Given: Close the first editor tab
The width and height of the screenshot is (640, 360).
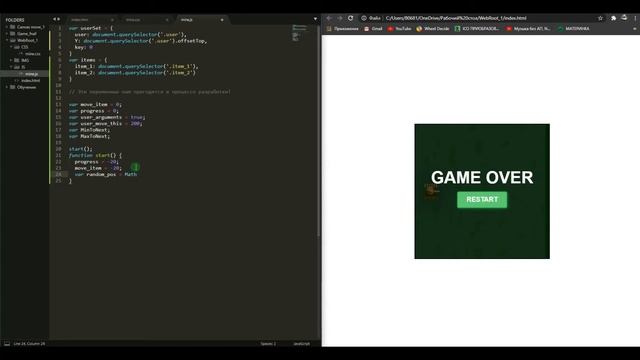Looking at the screenshot, I should tap(112, 20).
